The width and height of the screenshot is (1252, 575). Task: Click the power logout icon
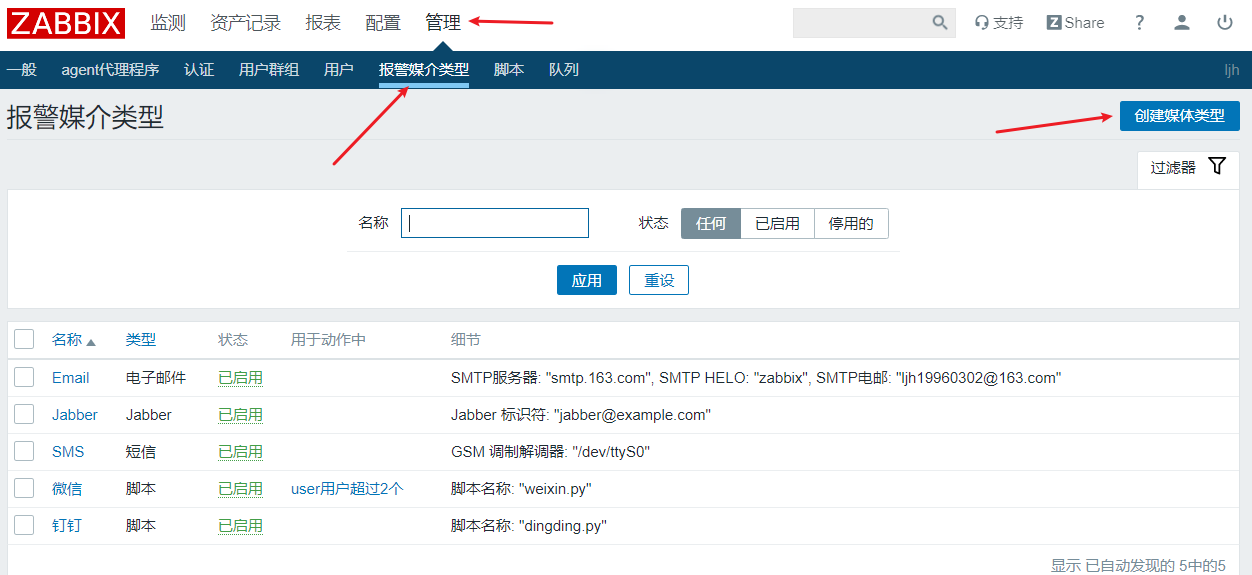(1225, 23)
